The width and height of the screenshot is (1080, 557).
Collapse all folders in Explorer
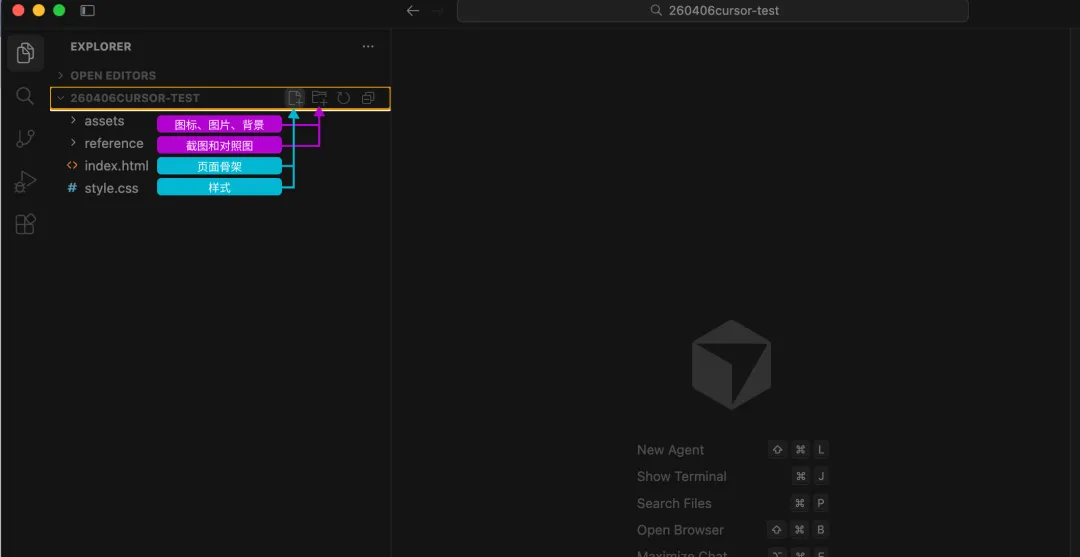point(367,98)
